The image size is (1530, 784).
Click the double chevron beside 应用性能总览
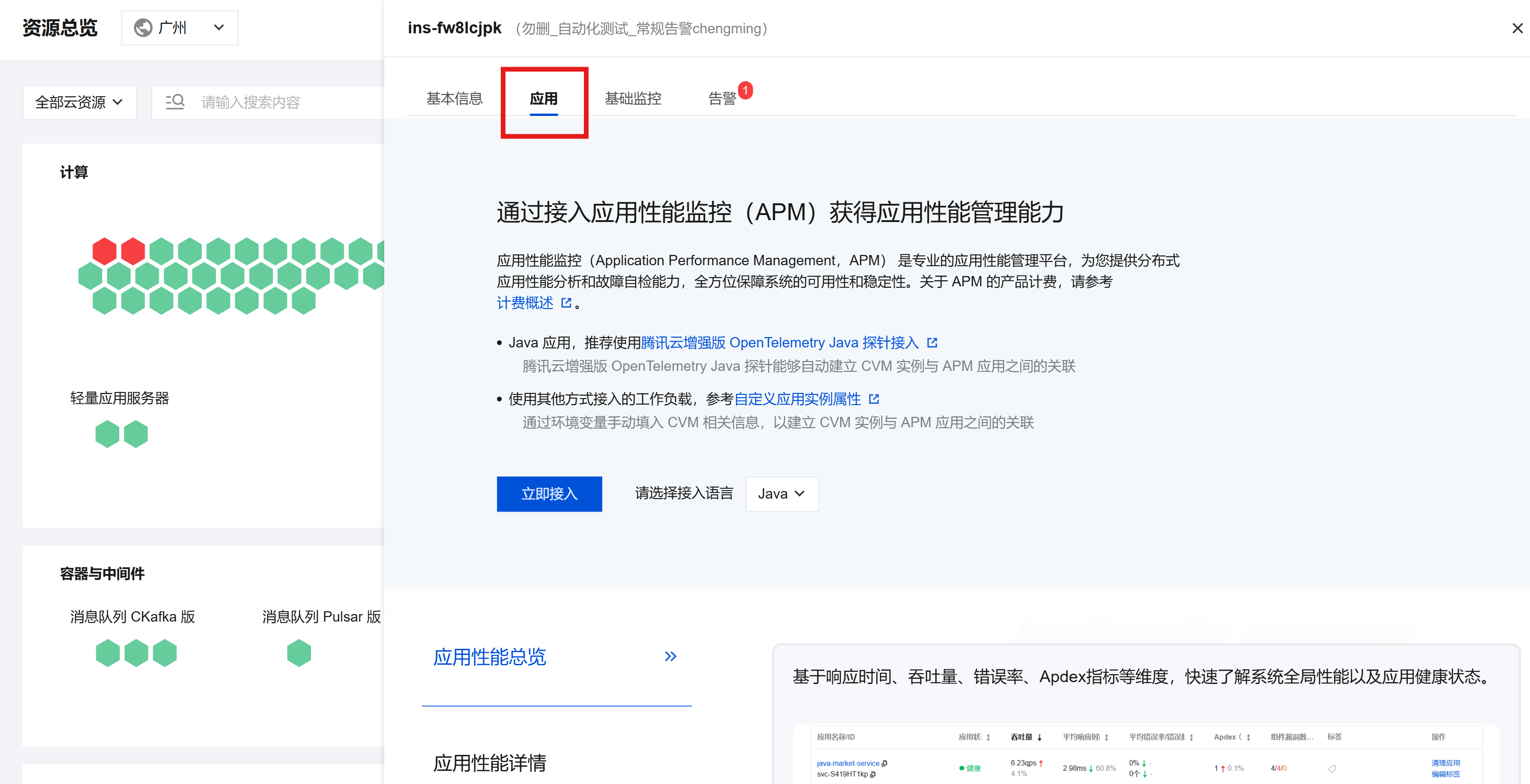(x=670, y=656)
